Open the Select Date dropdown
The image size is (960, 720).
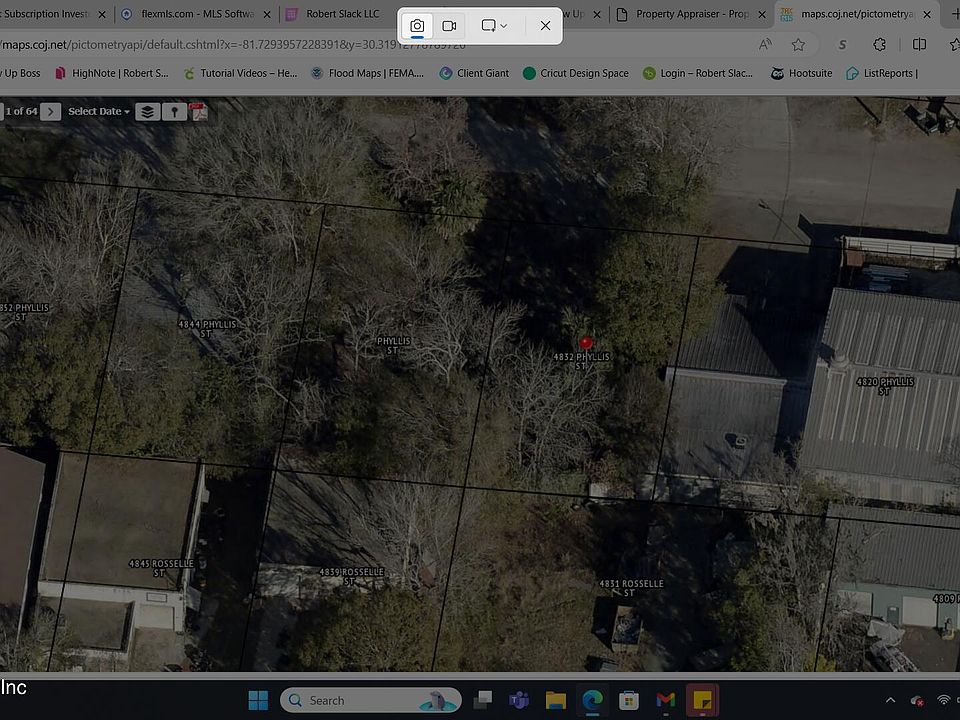click(x=99, y=111)
